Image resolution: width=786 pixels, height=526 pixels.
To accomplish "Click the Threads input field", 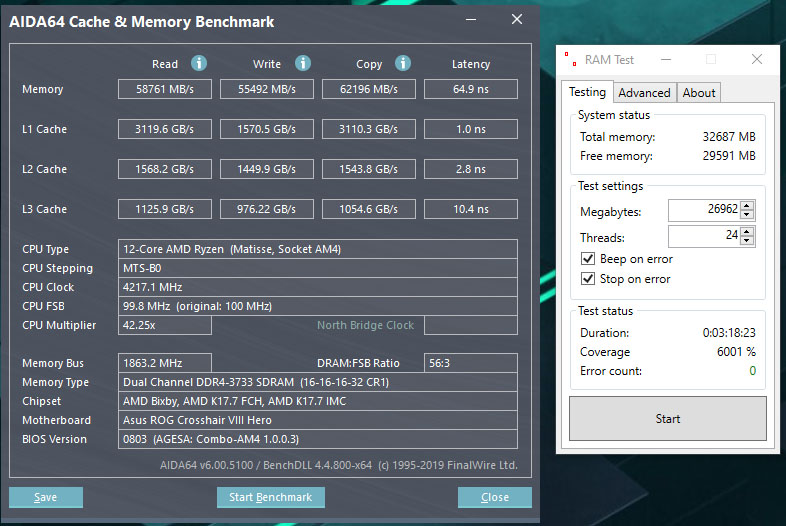I will (x=705, y=236).
